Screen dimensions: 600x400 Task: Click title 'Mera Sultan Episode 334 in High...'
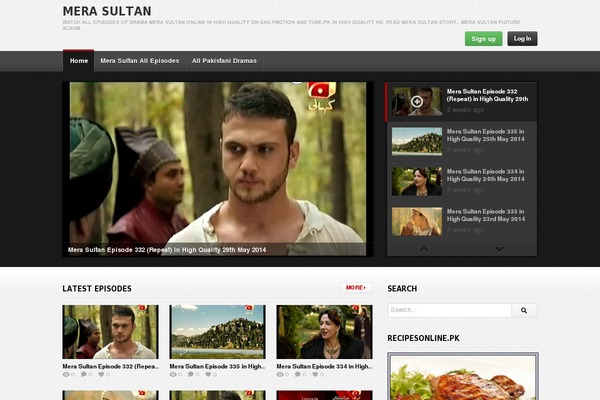pos(324,366)
